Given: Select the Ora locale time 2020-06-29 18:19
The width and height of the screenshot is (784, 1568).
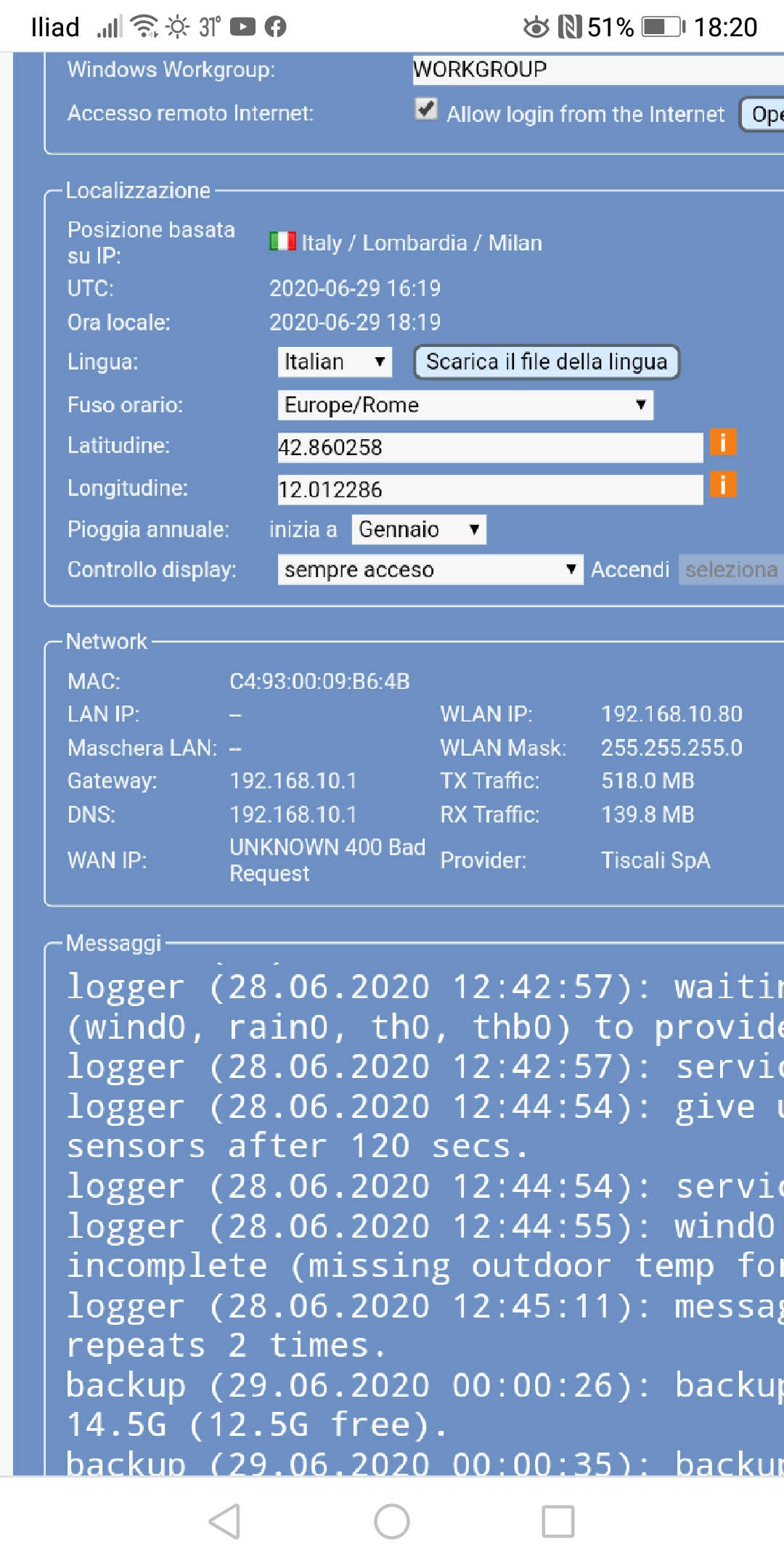Looking at the screenshot, I should point(355,322).
